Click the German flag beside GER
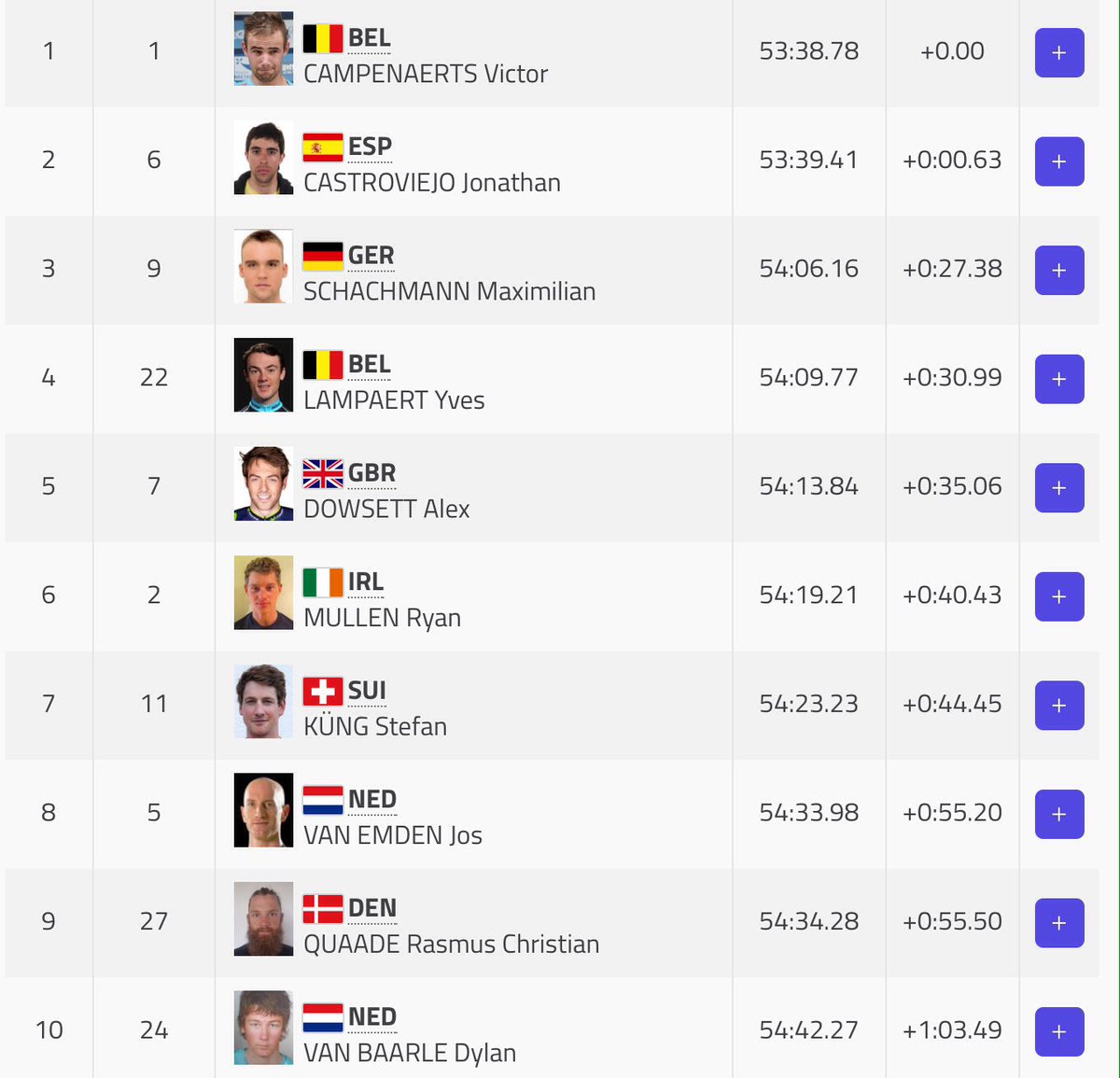This screenshot has height=1078, width=1120. point(323,256)
